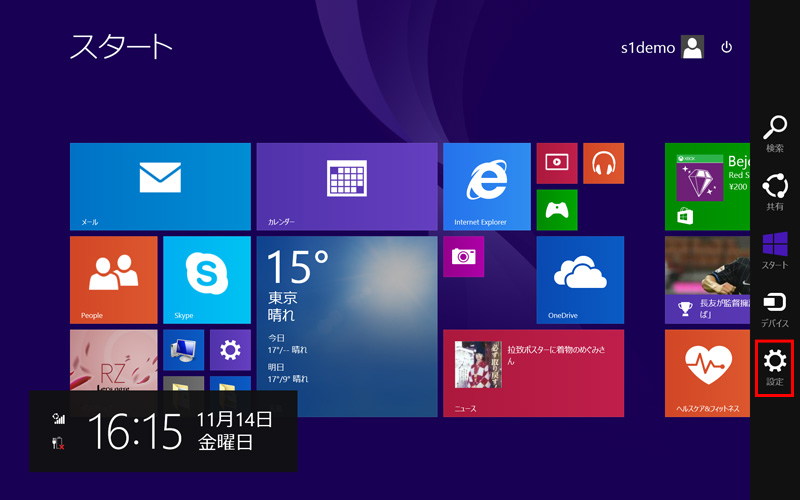Launch the Internet Explorer tile
Image resolution: width=800 pixels, height=500 pixels.
point(487,187)
